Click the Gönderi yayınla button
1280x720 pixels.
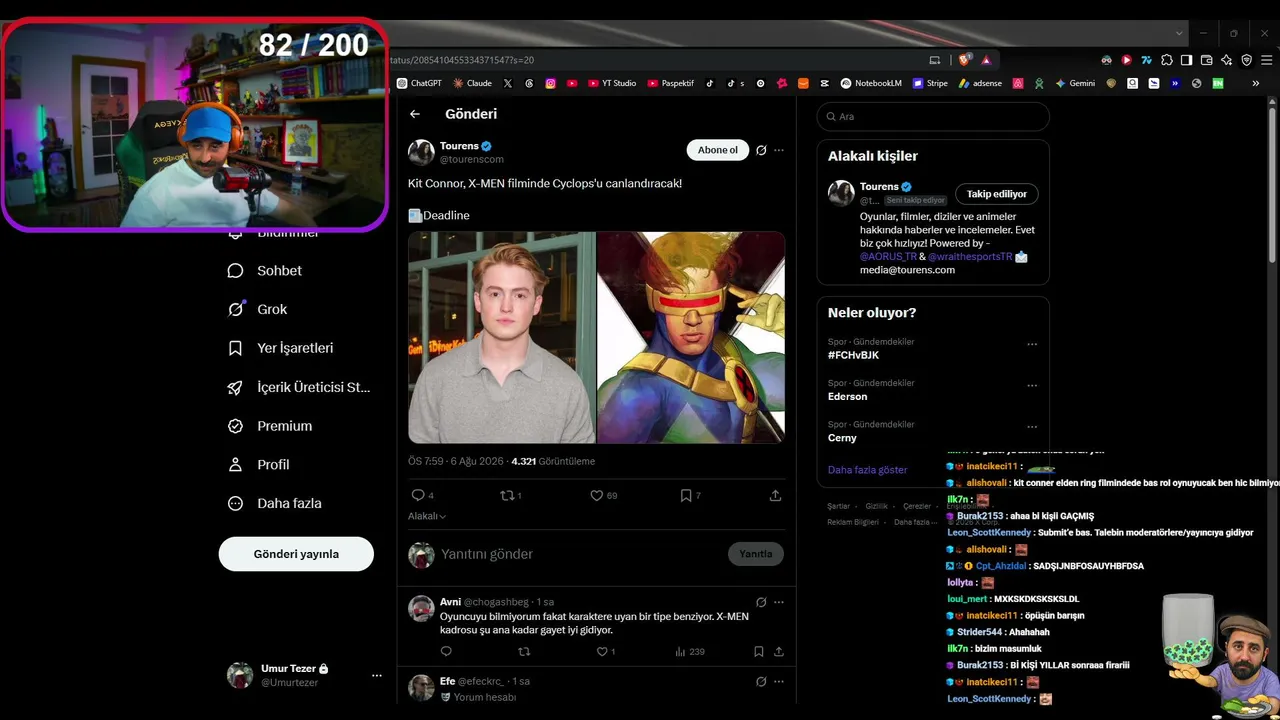296,554
